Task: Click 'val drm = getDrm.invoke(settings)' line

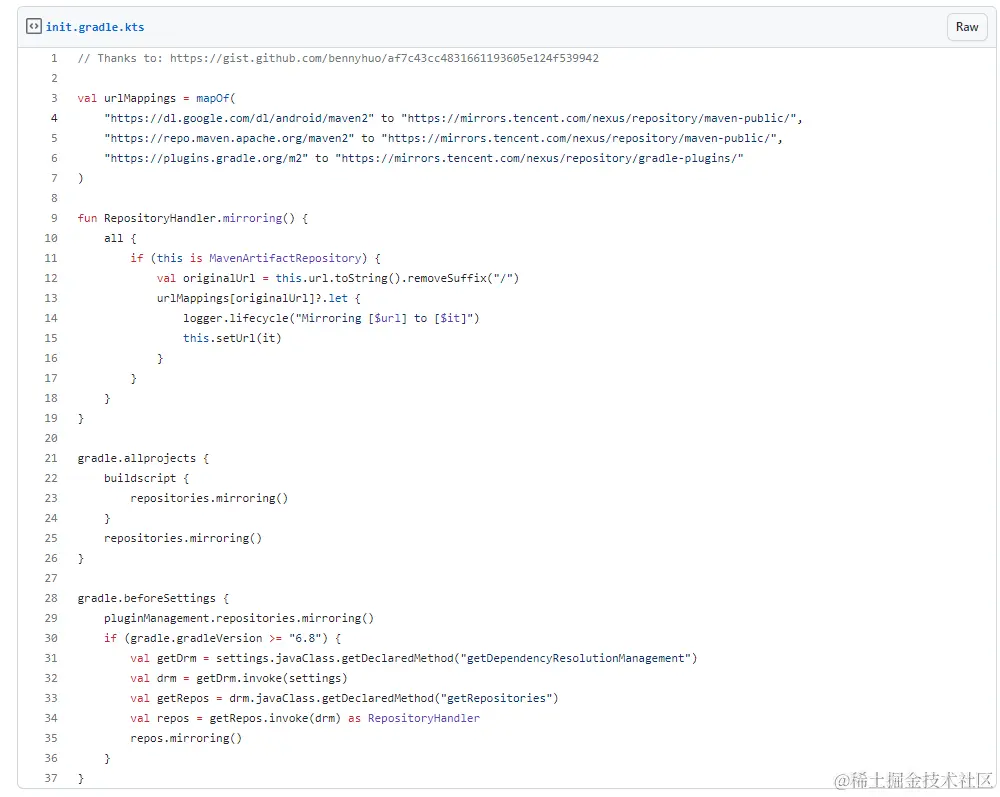Action: coord(239,678)
